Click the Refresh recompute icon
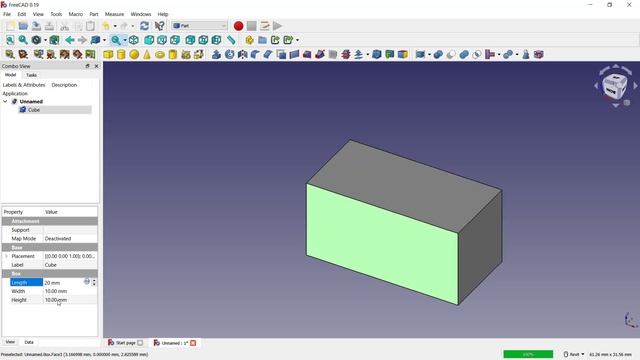 click(144, 26)
